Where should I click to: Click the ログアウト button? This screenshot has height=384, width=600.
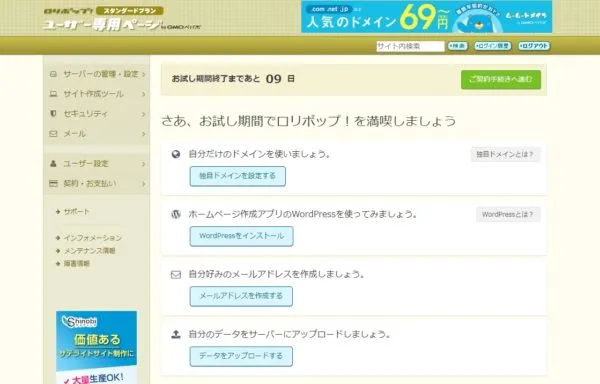pos(534,46)
